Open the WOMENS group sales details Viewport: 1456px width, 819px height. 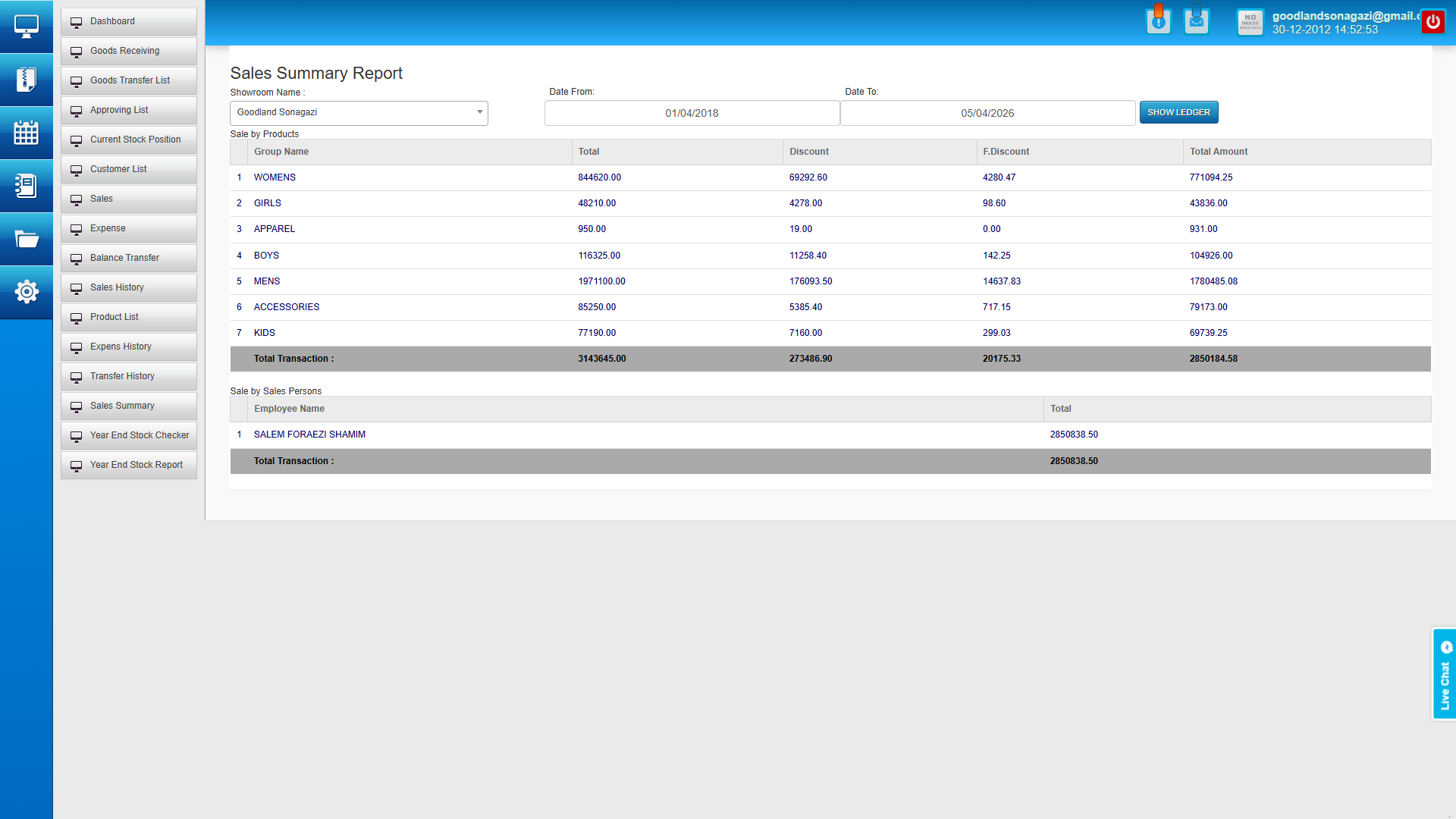[x=275, y=177]
